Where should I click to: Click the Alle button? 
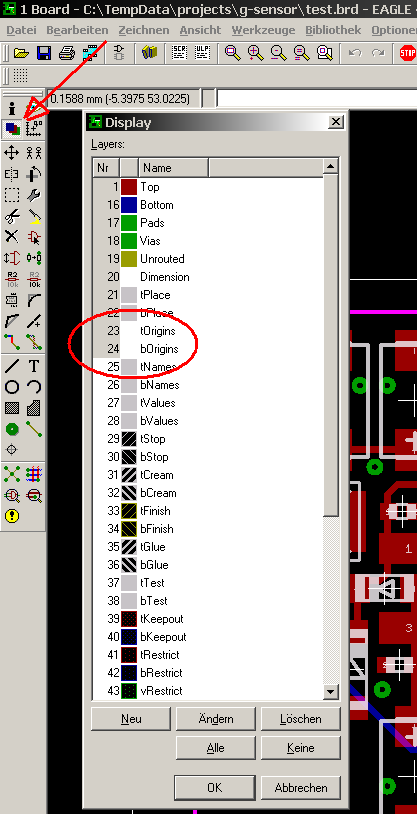[216, 748]
